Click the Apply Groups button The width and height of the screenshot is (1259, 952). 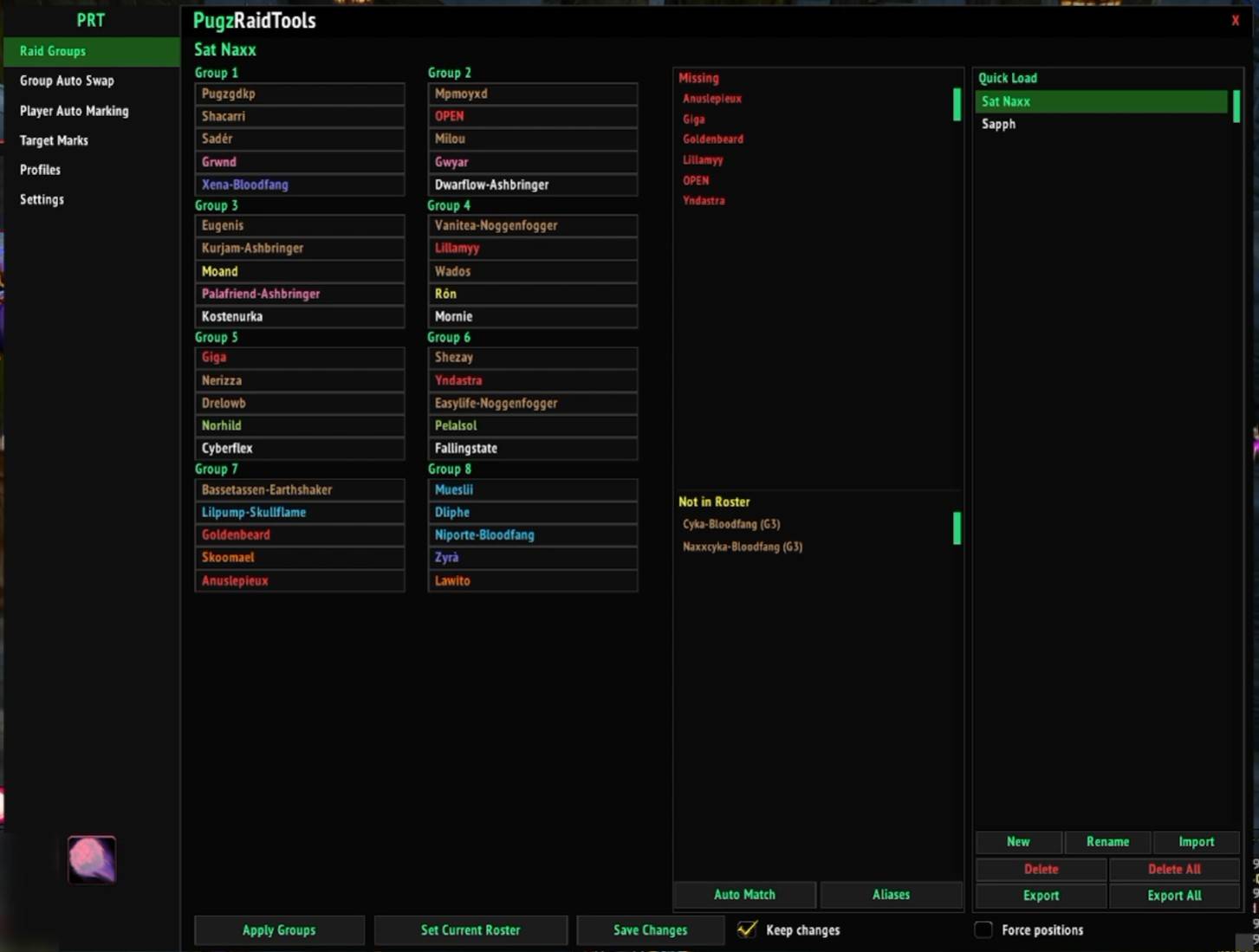(279, 930)
